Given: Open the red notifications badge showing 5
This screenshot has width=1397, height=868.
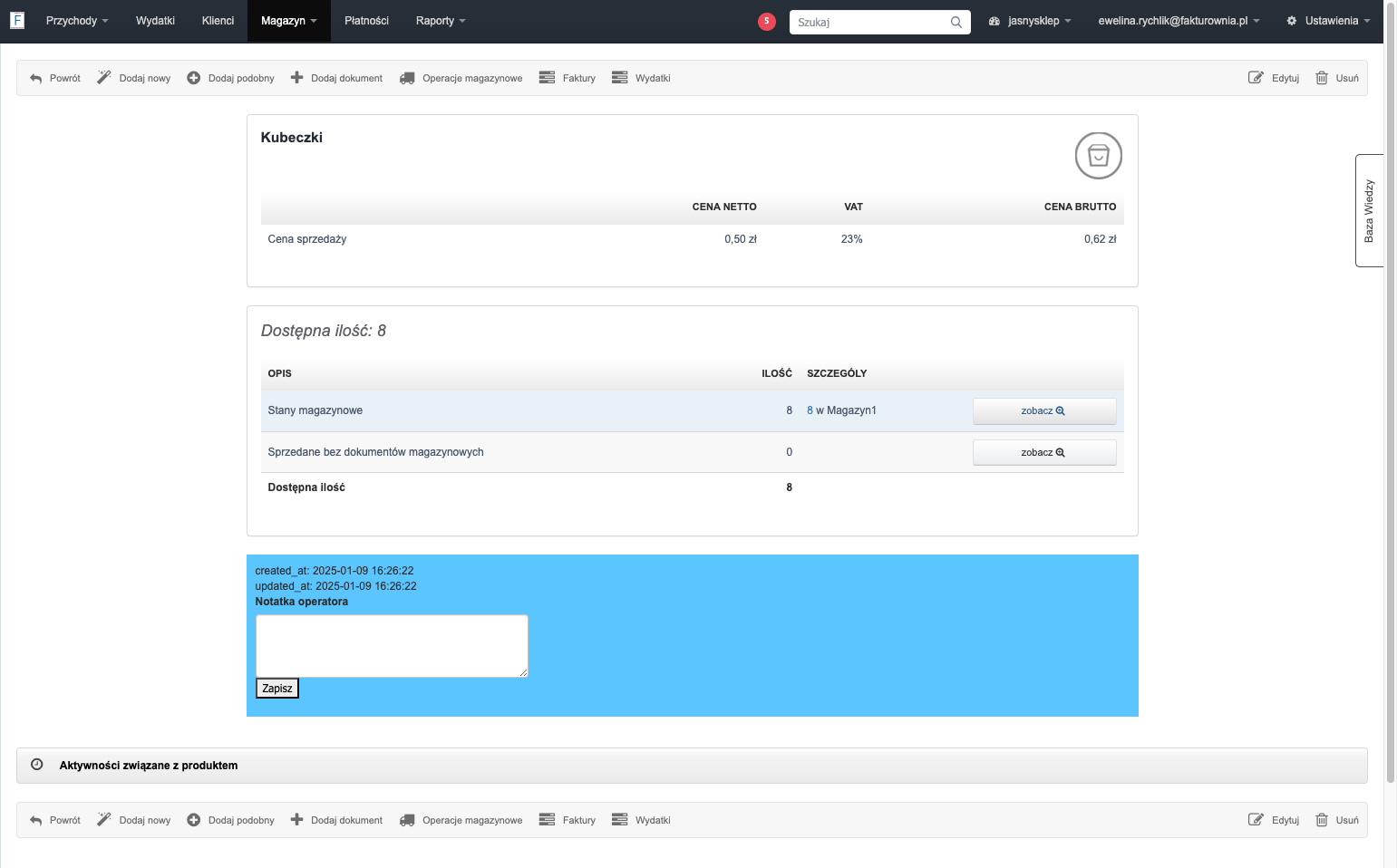Looking at the screenshot, I should (767, 21).
